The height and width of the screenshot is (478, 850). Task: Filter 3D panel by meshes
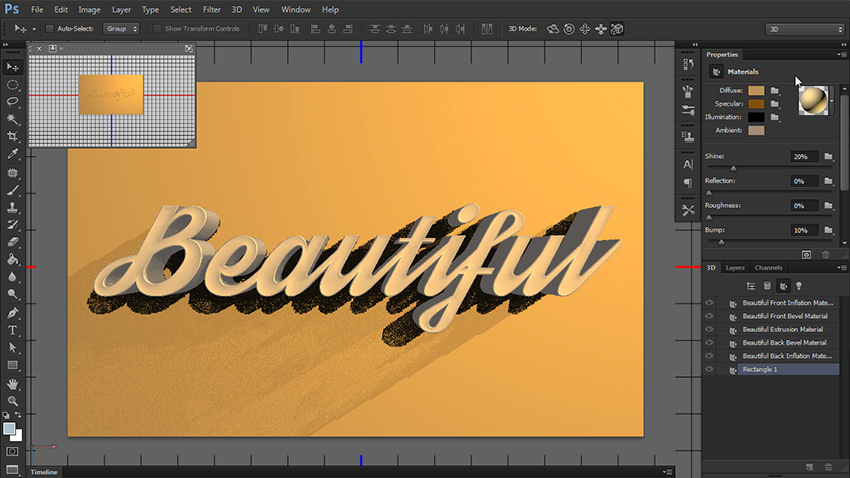[766, 286]
